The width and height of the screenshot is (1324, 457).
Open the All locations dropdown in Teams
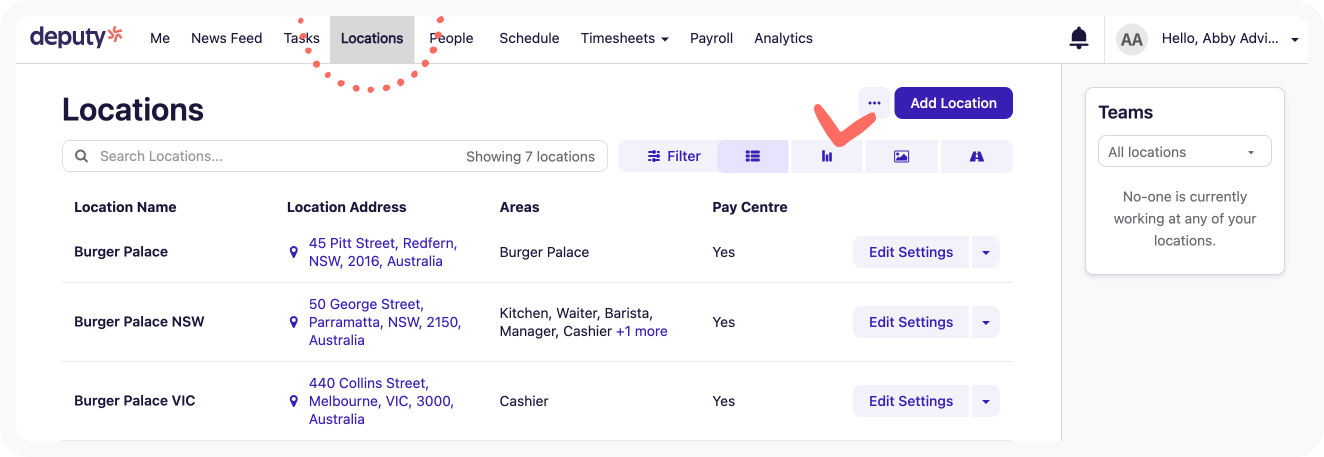point(1184,152)
